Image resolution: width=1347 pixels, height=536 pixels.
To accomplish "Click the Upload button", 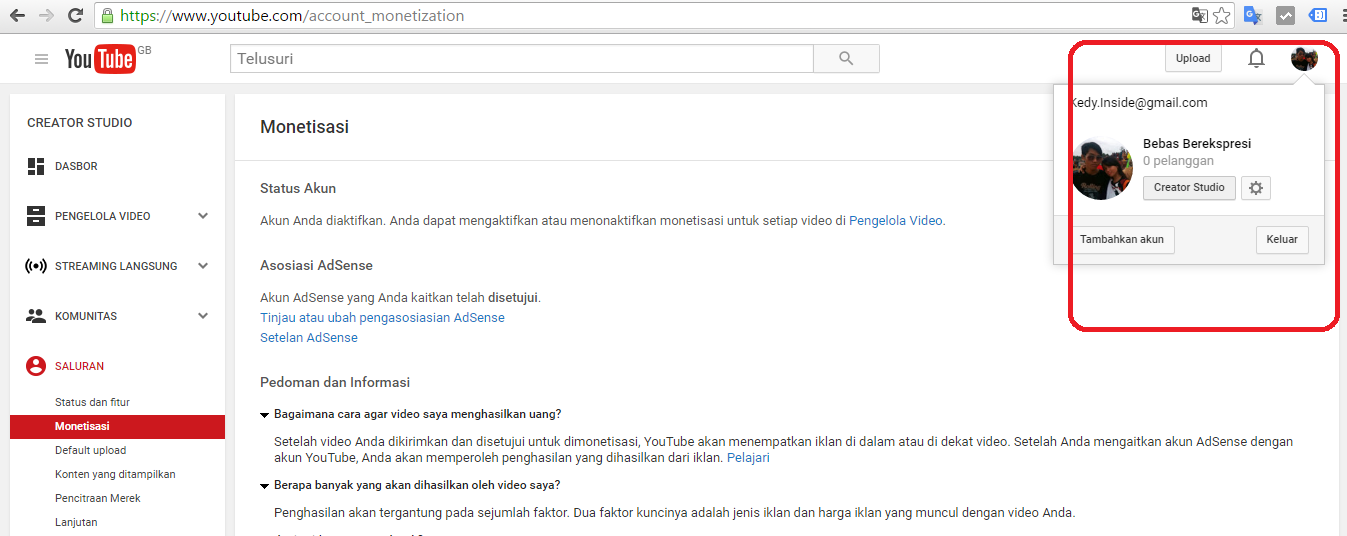I will 1193,58.
